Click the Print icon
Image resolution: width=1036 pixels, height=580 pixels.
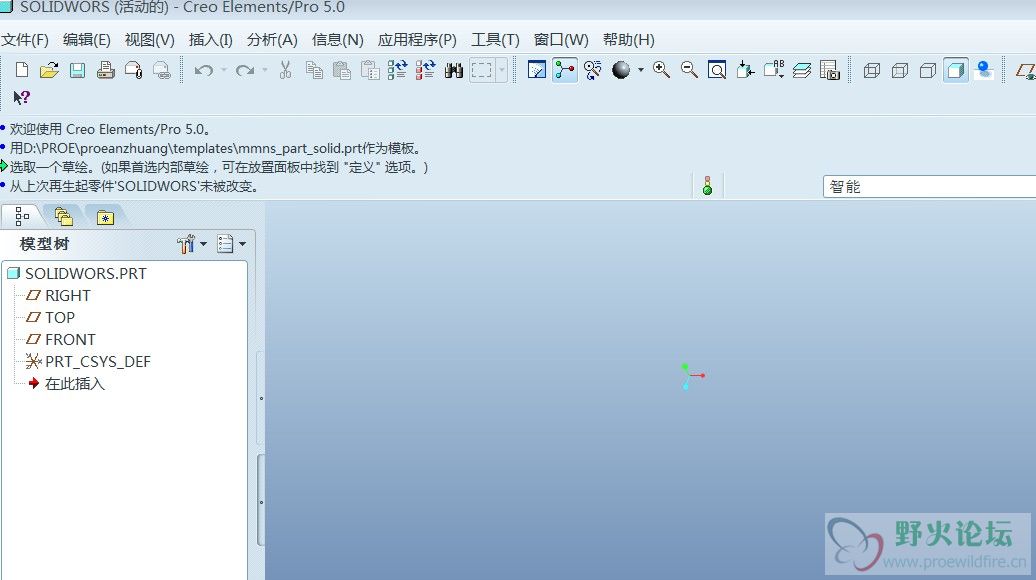(106, 70)
